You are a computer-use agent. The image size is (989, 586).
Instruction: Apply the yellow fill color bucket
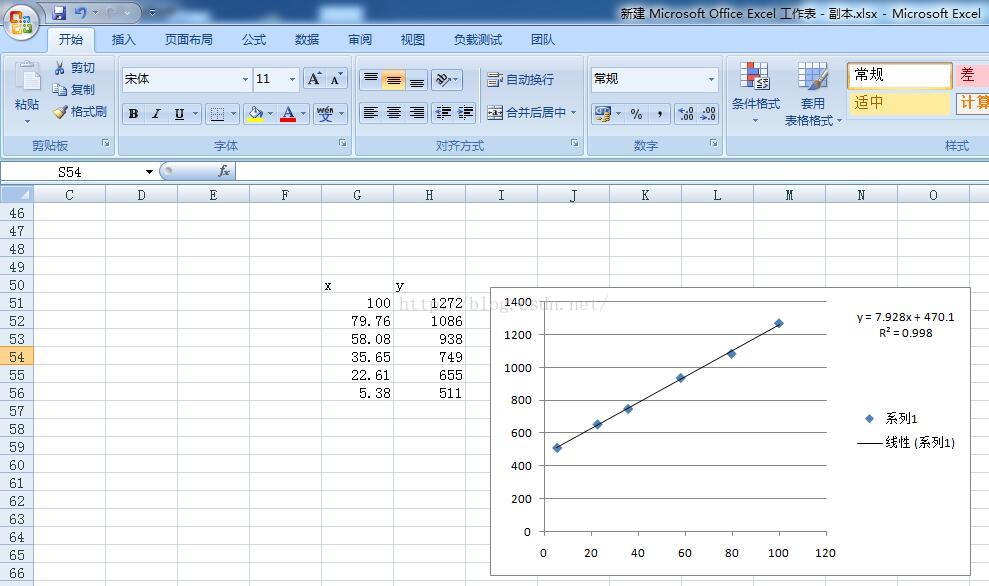[255, 114]
